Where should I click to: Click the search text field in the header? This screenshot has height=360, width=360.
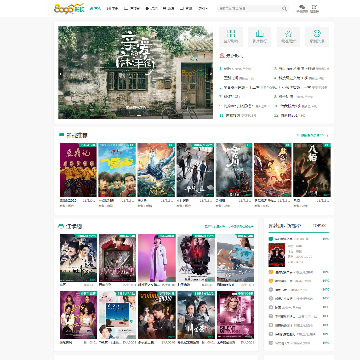coord(249,9)
